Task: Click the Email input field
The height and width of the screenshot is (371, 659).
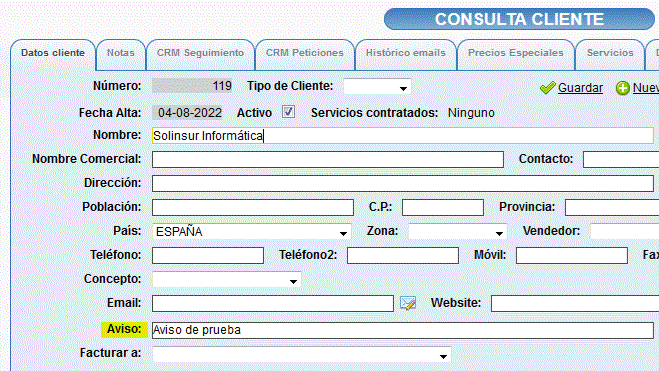Action: pos(273,303)
